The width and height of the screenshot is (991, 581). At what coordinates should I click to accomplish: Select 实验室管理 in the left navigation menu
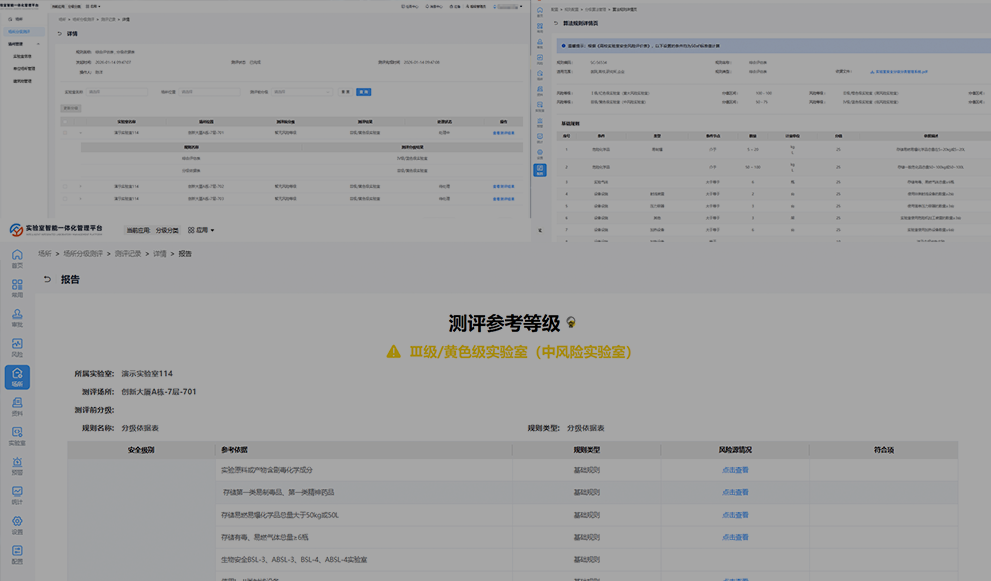[x=24, y=57]
